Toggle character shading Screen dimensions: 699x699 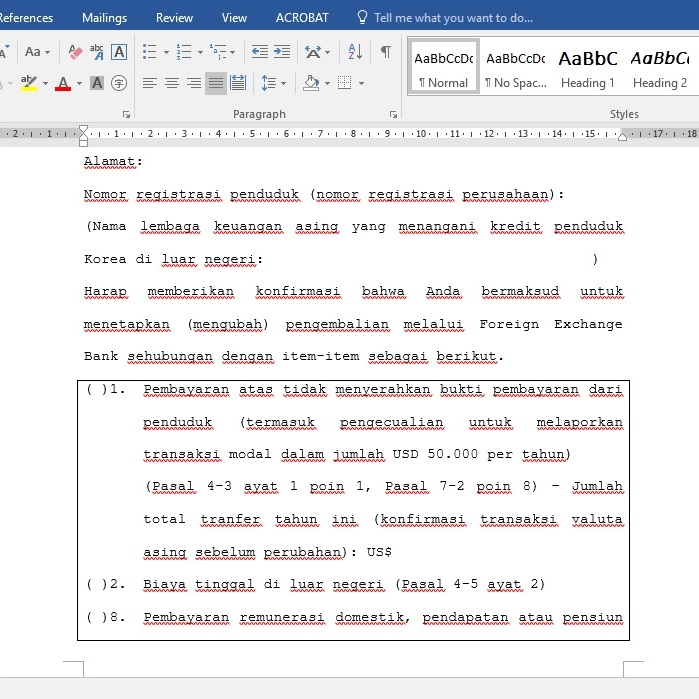coord(97,83)
